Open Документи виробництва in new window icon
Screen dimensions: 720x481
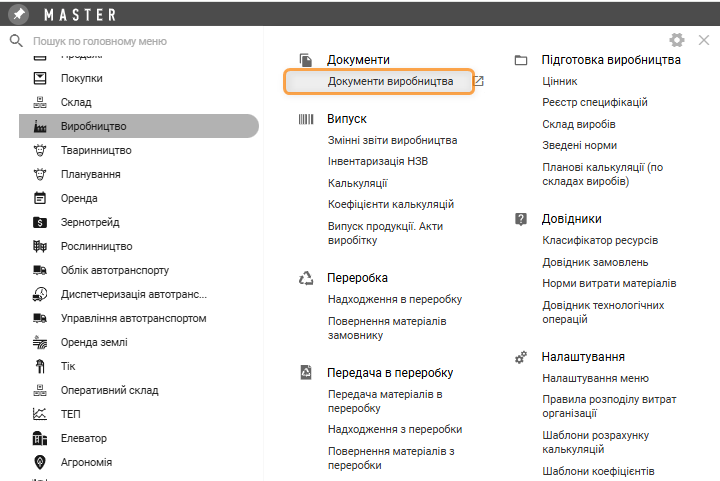point(479,81)
